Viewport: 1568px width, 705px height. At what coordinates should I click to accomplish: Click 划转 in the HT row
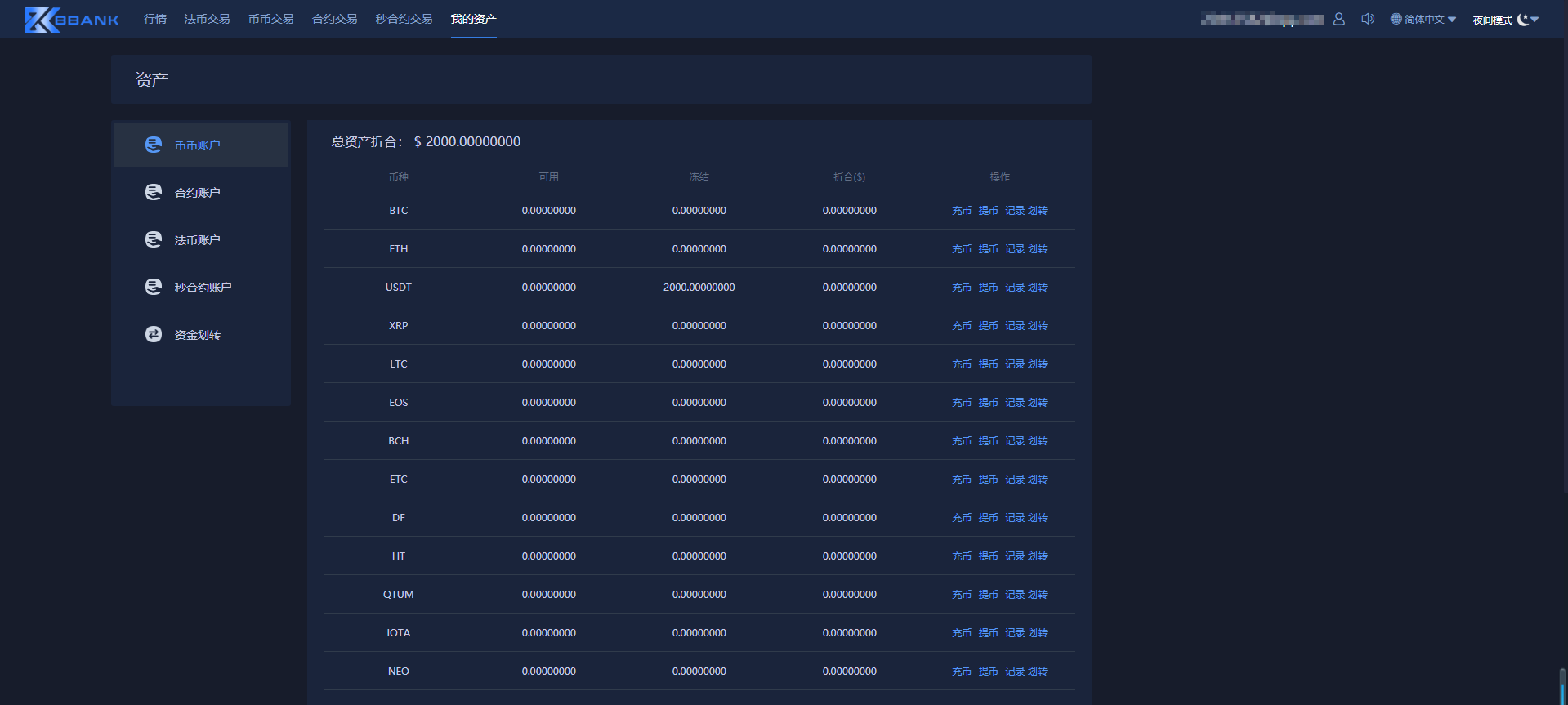pos(1038,556)
